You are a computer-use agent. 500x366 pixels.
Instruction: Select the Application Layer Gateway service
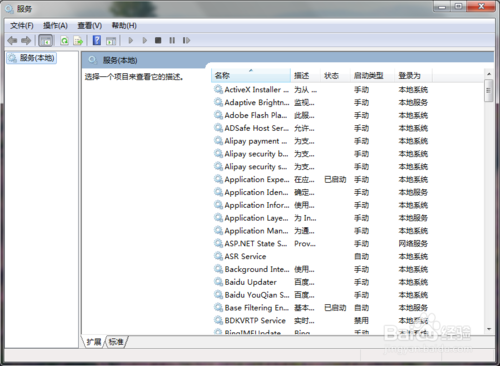[x=321, y=218]
